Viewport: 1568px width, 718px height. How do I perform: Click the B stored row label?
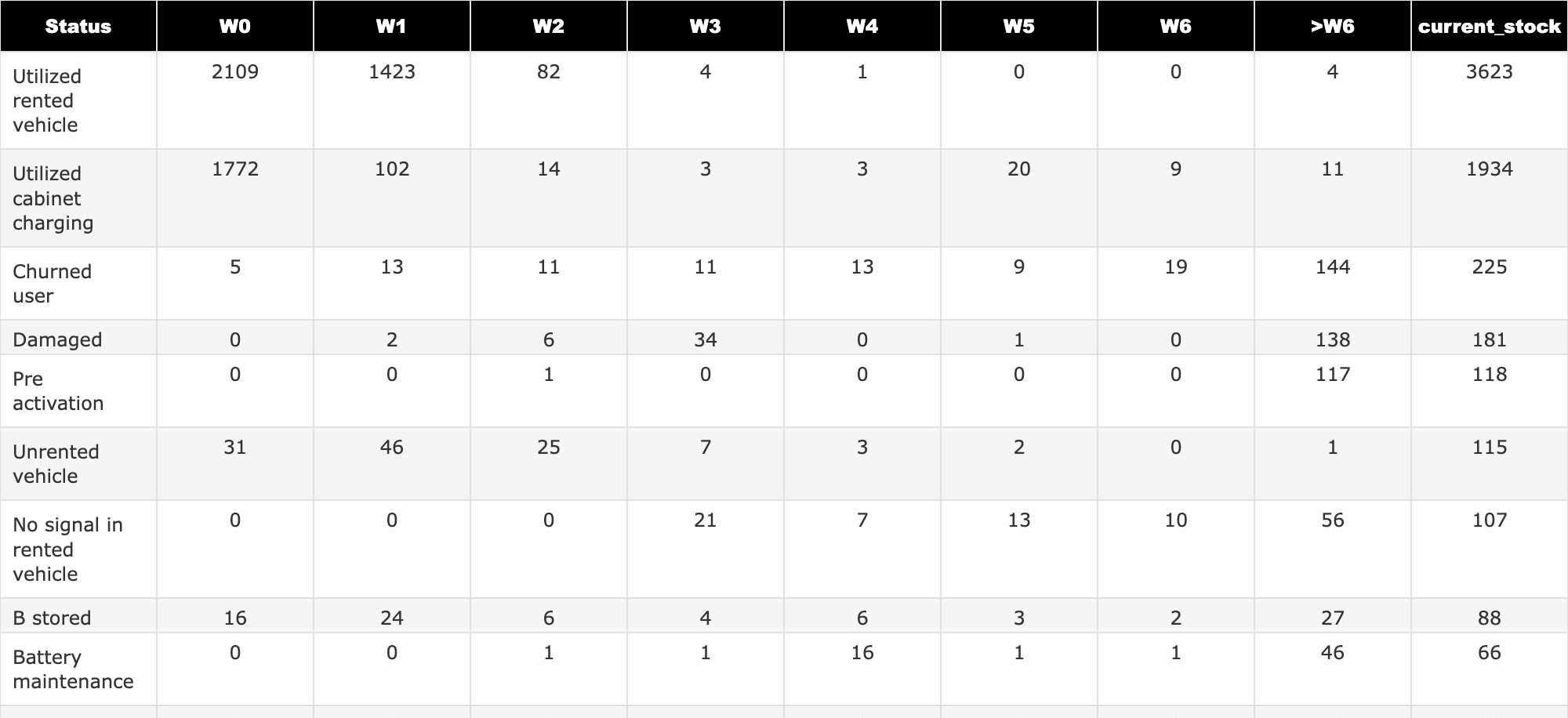pos(52,618)
